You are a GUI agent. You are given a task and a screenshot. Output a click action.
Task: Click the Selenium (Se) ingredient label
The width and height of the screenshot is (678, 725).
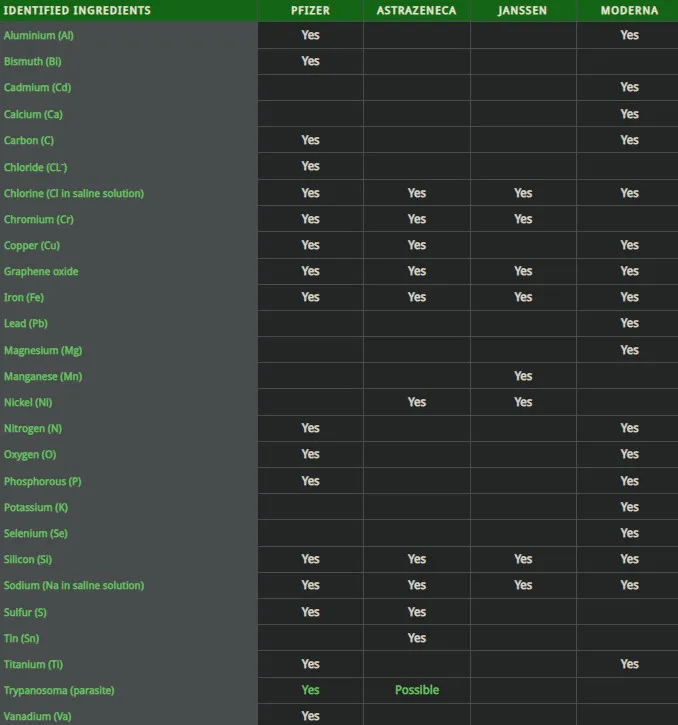click(x=36, y=533)
